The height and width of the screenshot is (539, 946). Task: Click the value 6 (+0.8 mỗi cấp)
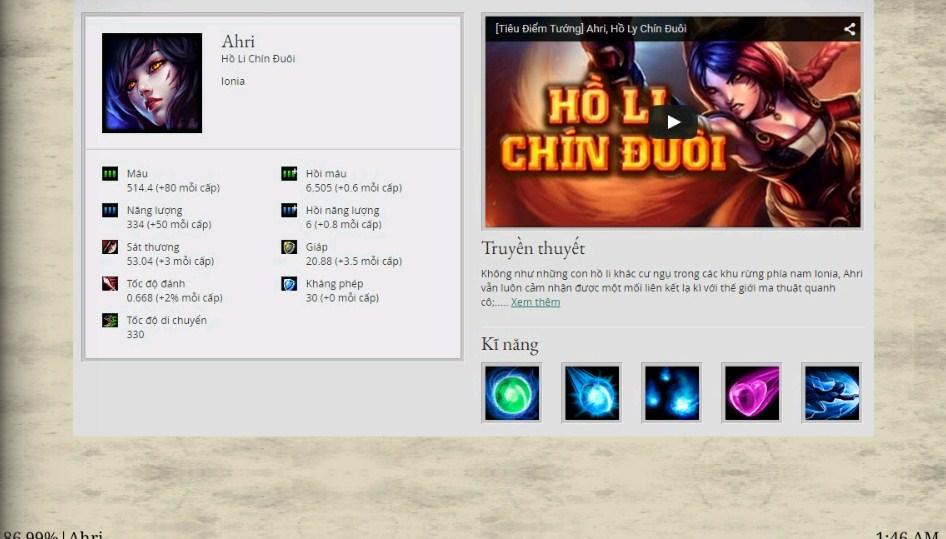click(343, 225)
